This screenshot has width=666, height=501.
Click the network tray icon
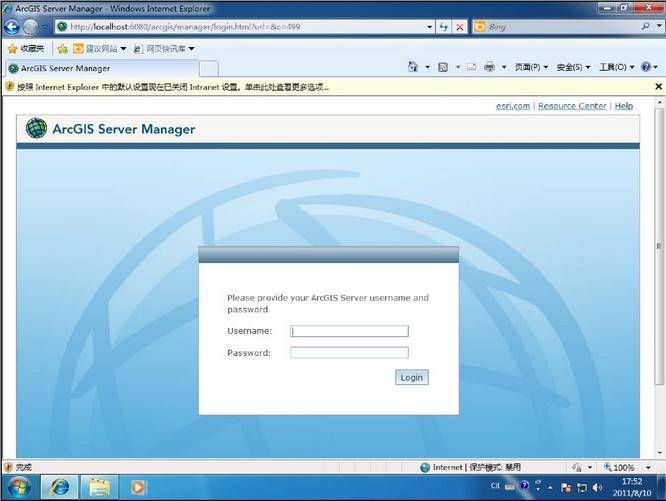[x=581, y=488]
